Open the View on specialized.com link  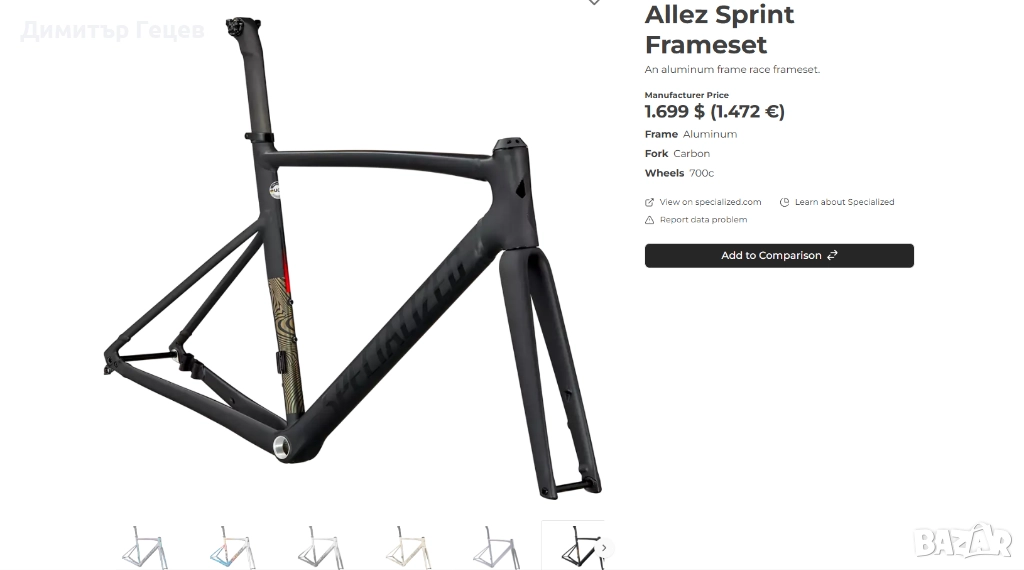(710, 202)
